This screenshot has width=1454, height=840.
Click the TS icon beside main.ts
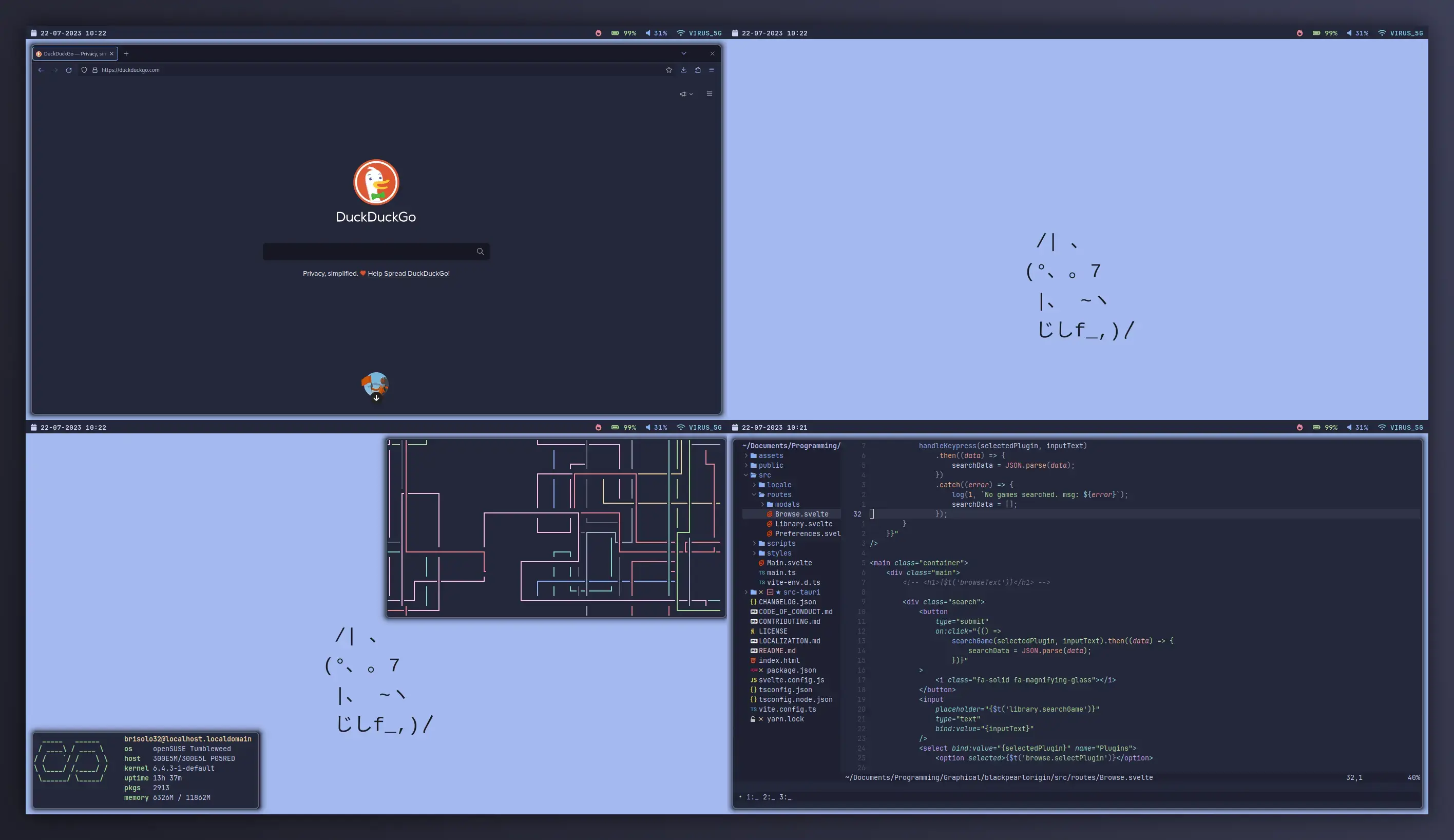tap(761, 573)
